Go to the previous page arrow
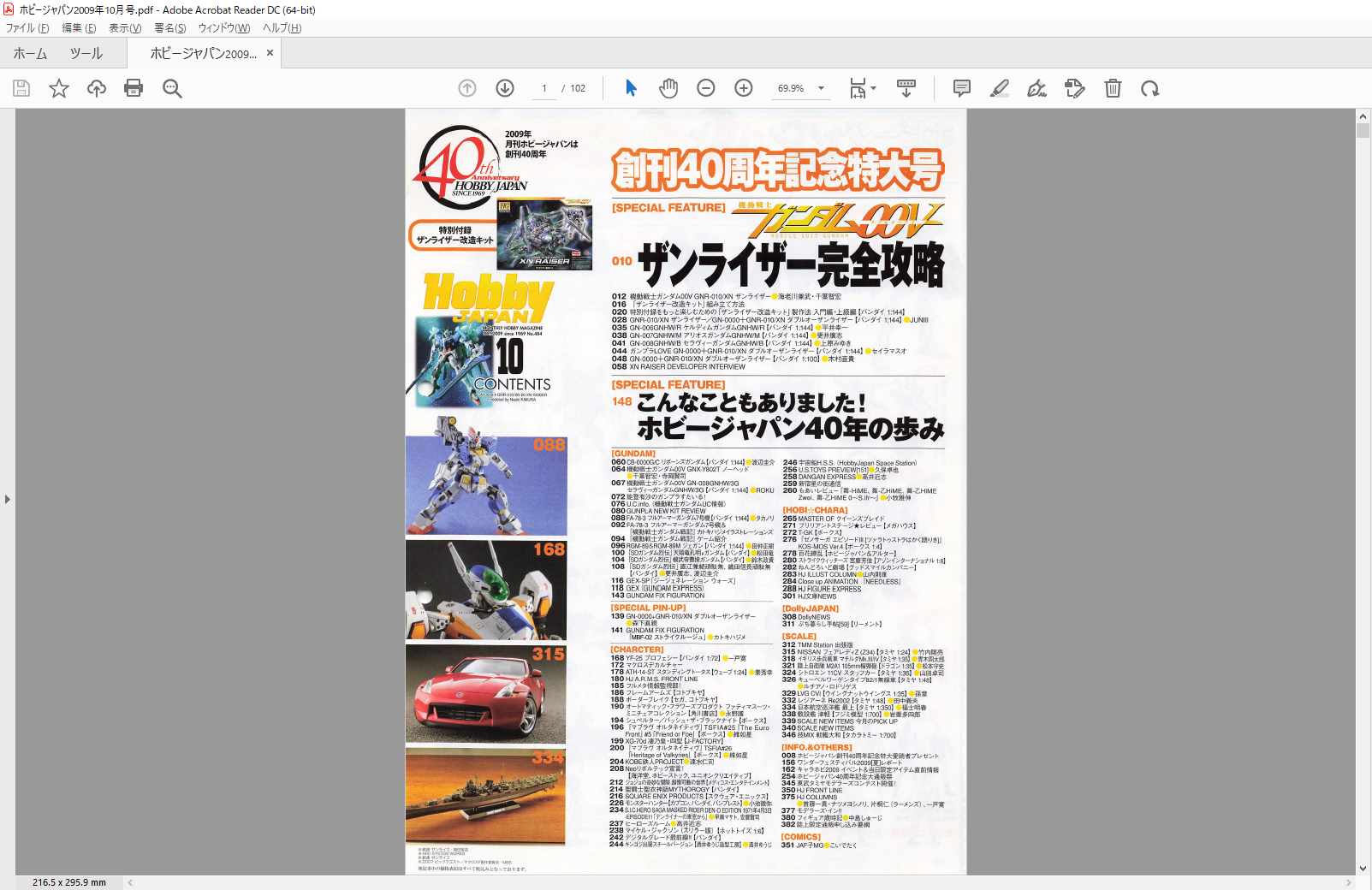 [467, 88]
